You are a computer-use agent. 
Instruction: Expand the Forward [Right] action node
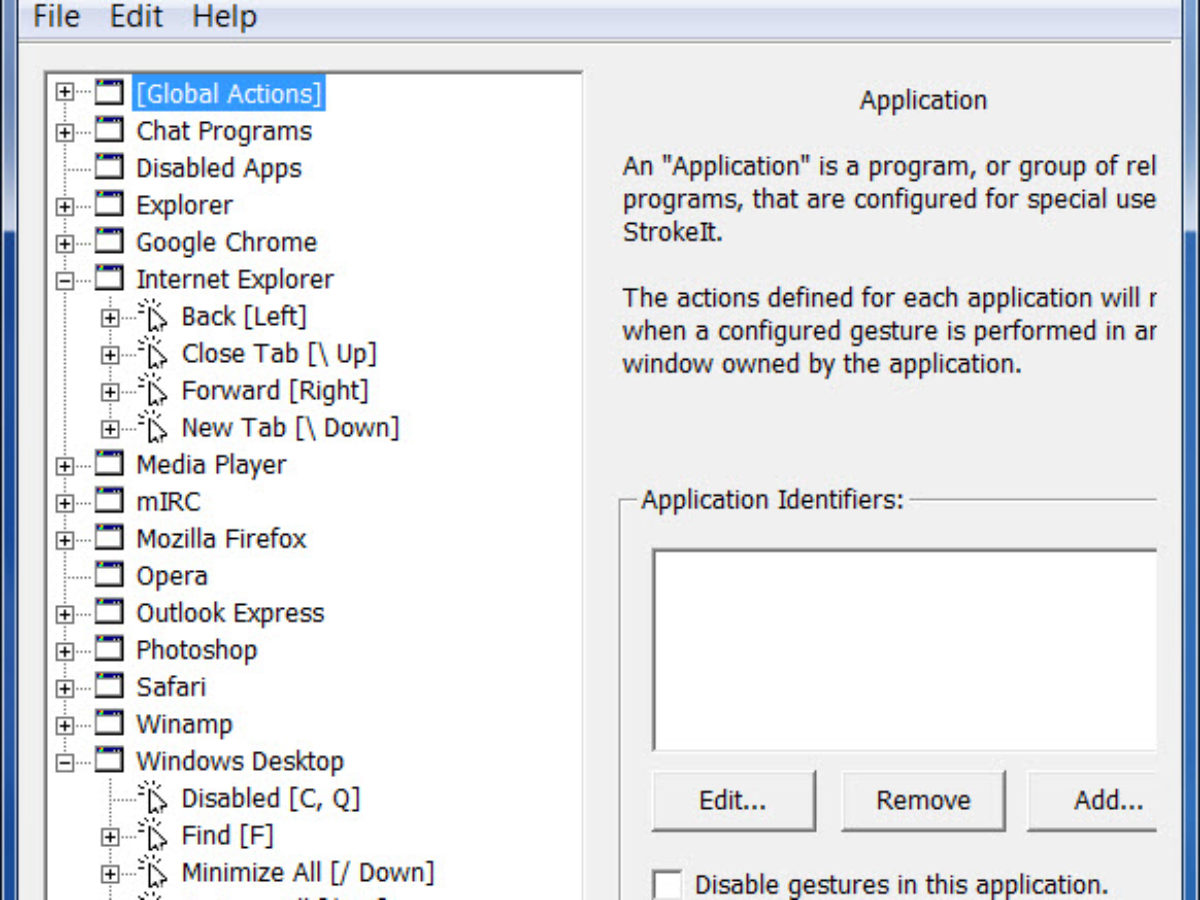[x=110, y=391]
